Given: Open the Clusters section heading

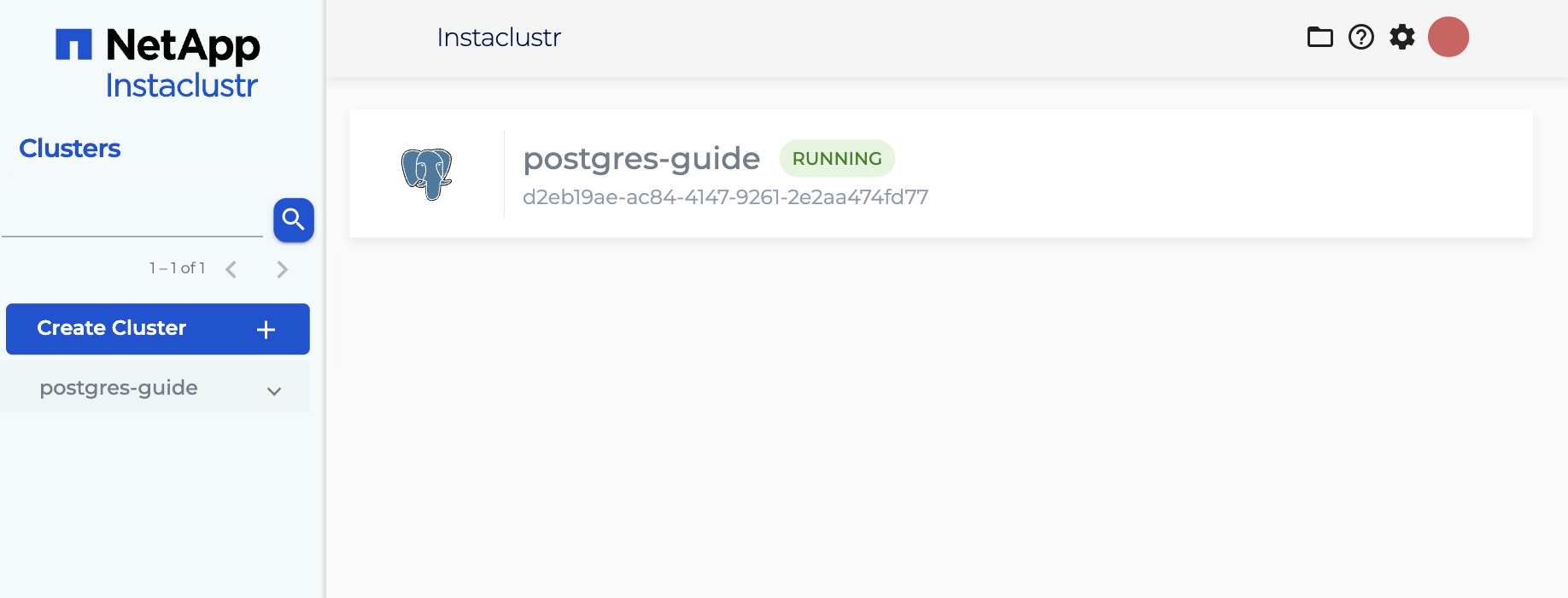Looking at the screenshot, I should pyautogui.click(x=70, y=149).
